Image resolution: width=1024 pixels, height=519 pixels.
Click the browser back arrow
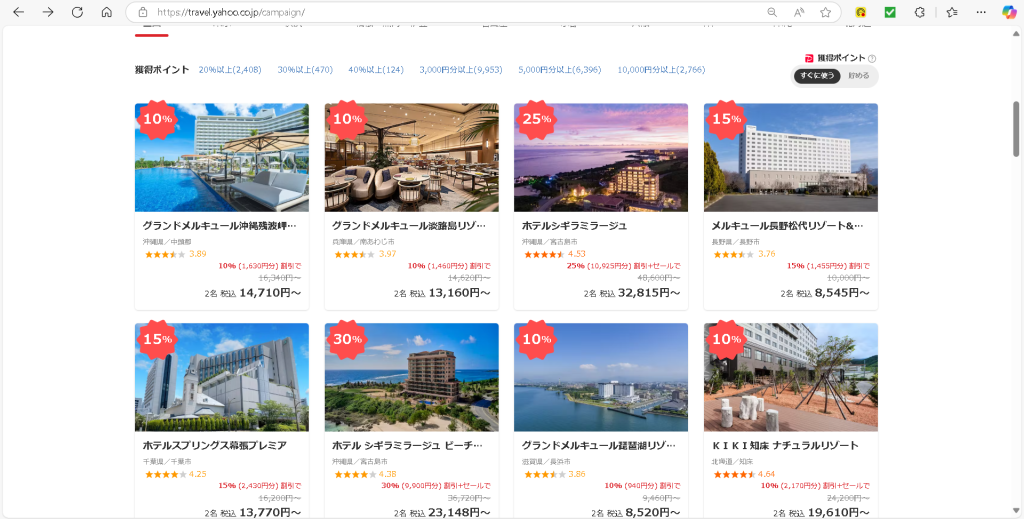coord(18,12)
